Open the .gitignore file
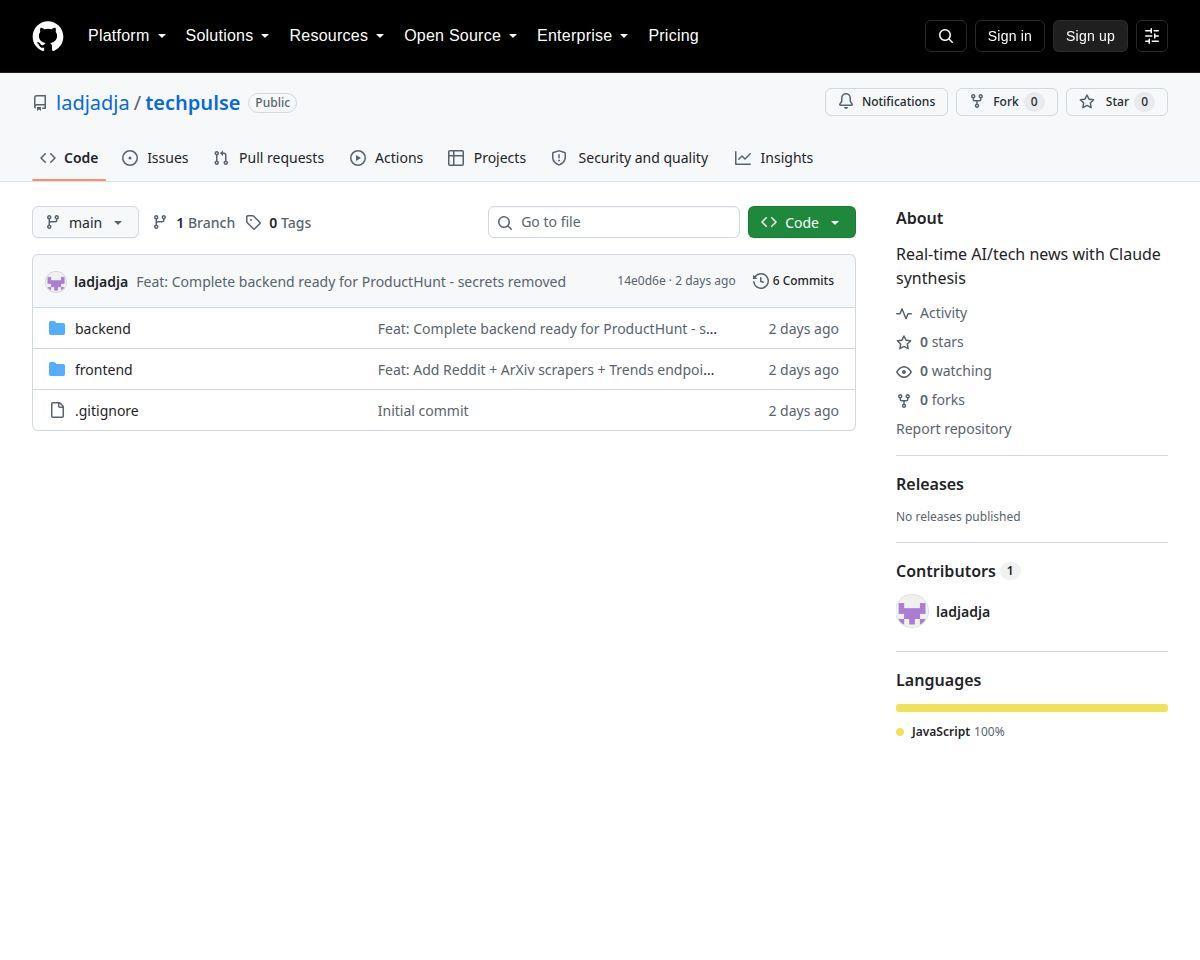Image resolution: width=1200 pixels, height=960 pixels. pos(107,411)
